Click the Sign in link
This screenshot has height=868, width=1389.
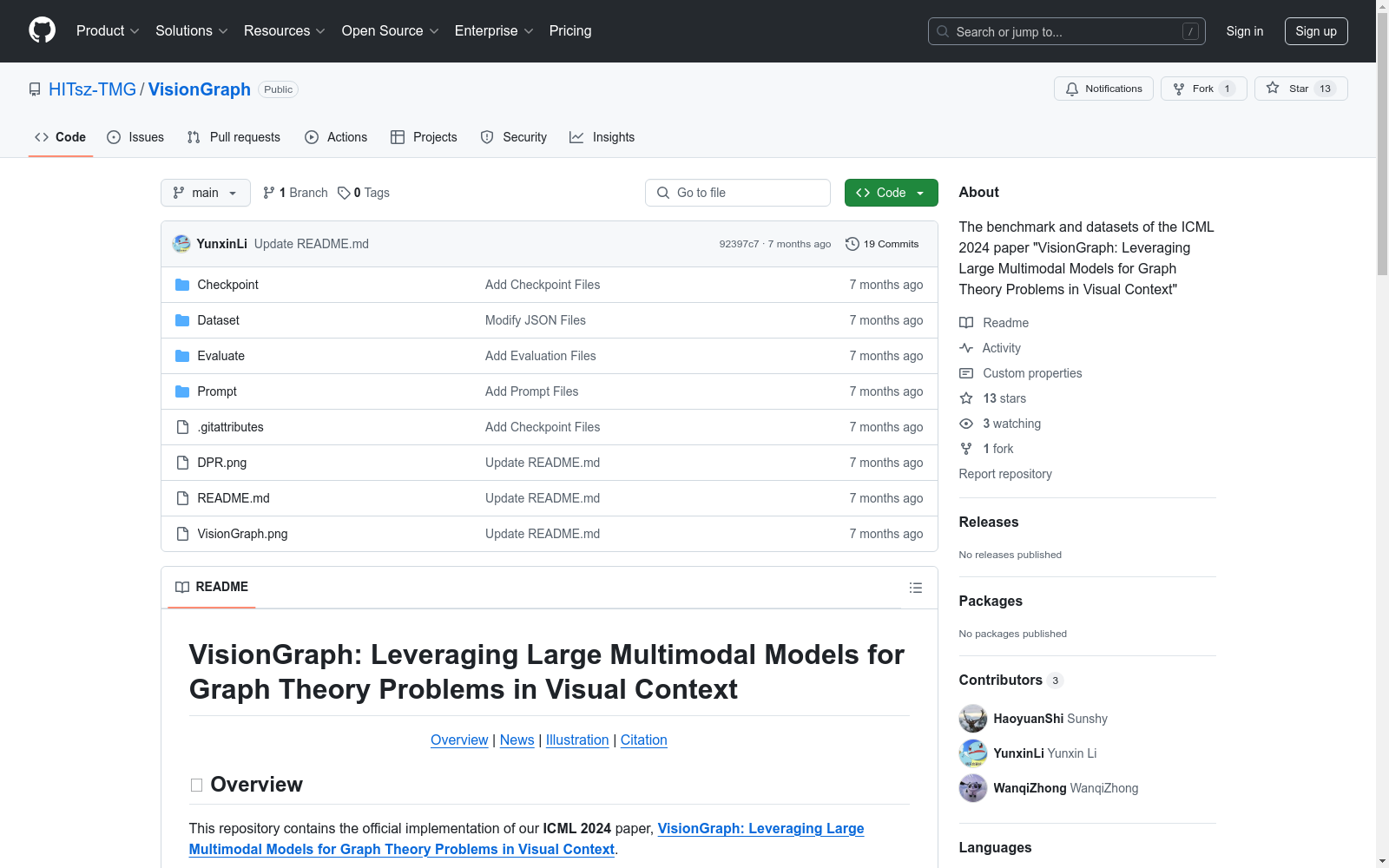(1245, 31)
